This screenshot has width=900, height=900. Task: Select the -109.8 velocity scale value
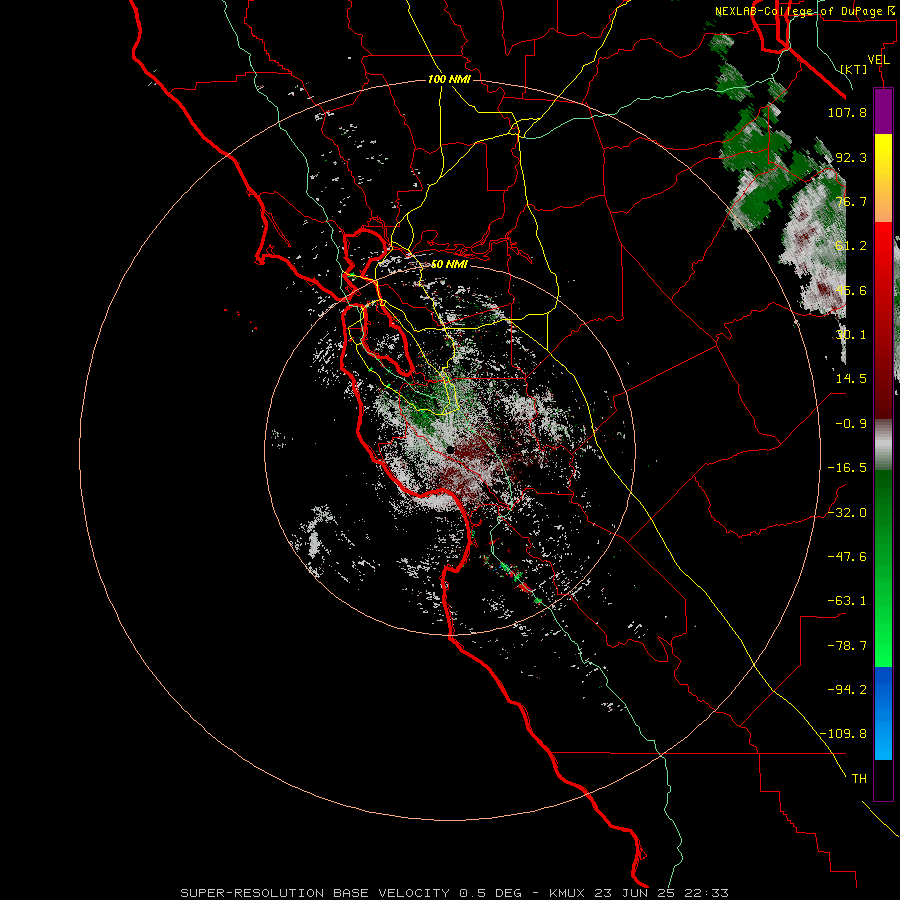coord(843,734)
